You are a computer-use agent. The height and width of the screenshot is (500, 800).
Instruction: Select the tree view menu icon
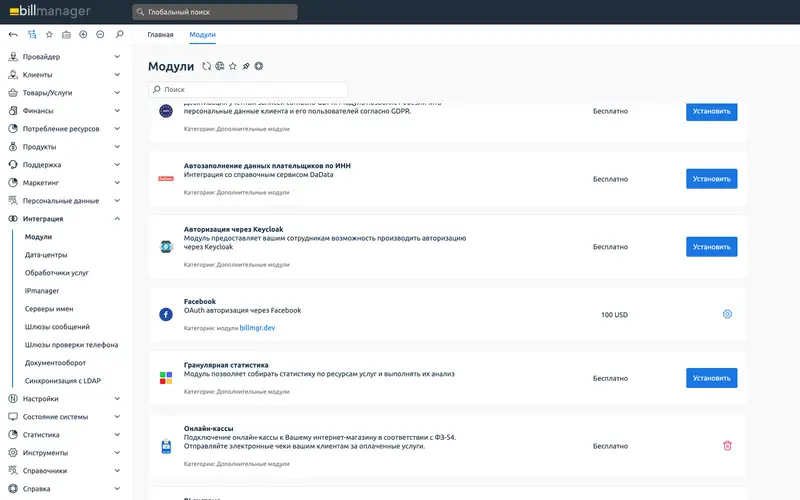pyautogui.click(x=32, y=35)
